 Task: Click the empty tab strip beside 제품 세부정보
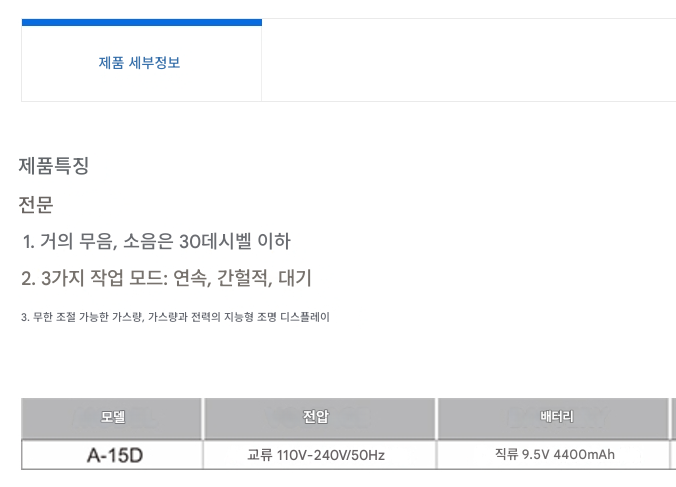468,62
